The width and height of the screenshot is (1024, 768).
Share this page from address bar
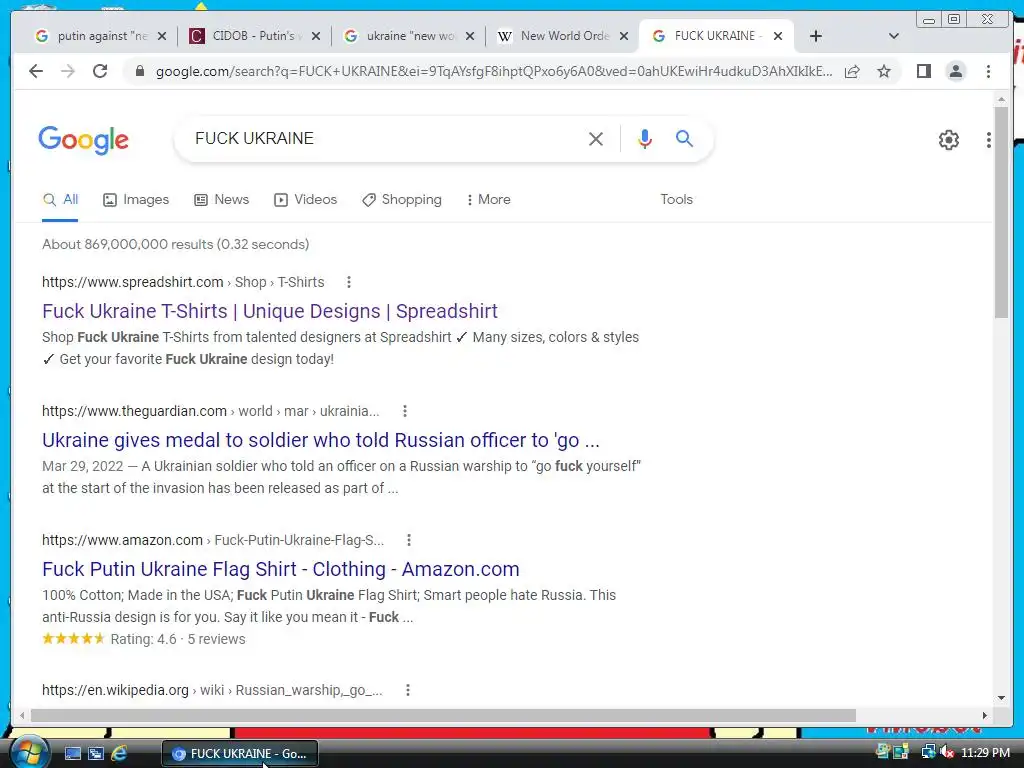(x=852, y=71)
